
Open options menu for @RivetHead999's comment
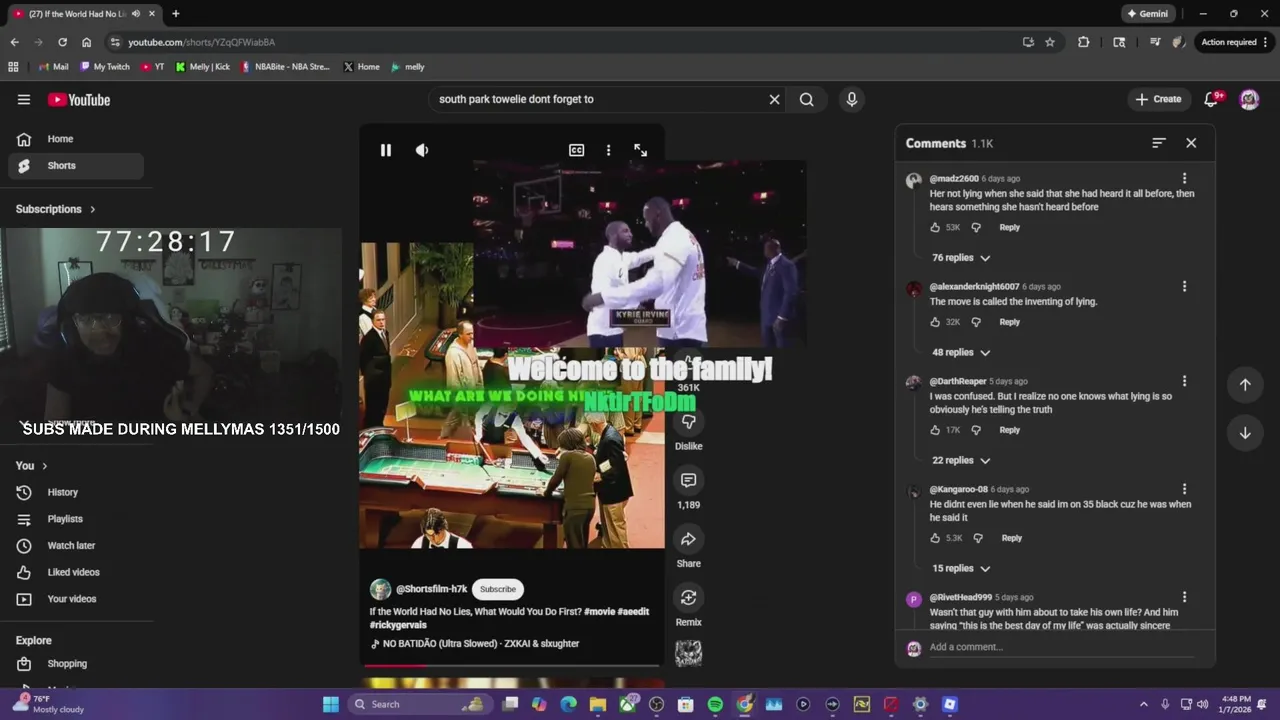tap(1185, 598)
